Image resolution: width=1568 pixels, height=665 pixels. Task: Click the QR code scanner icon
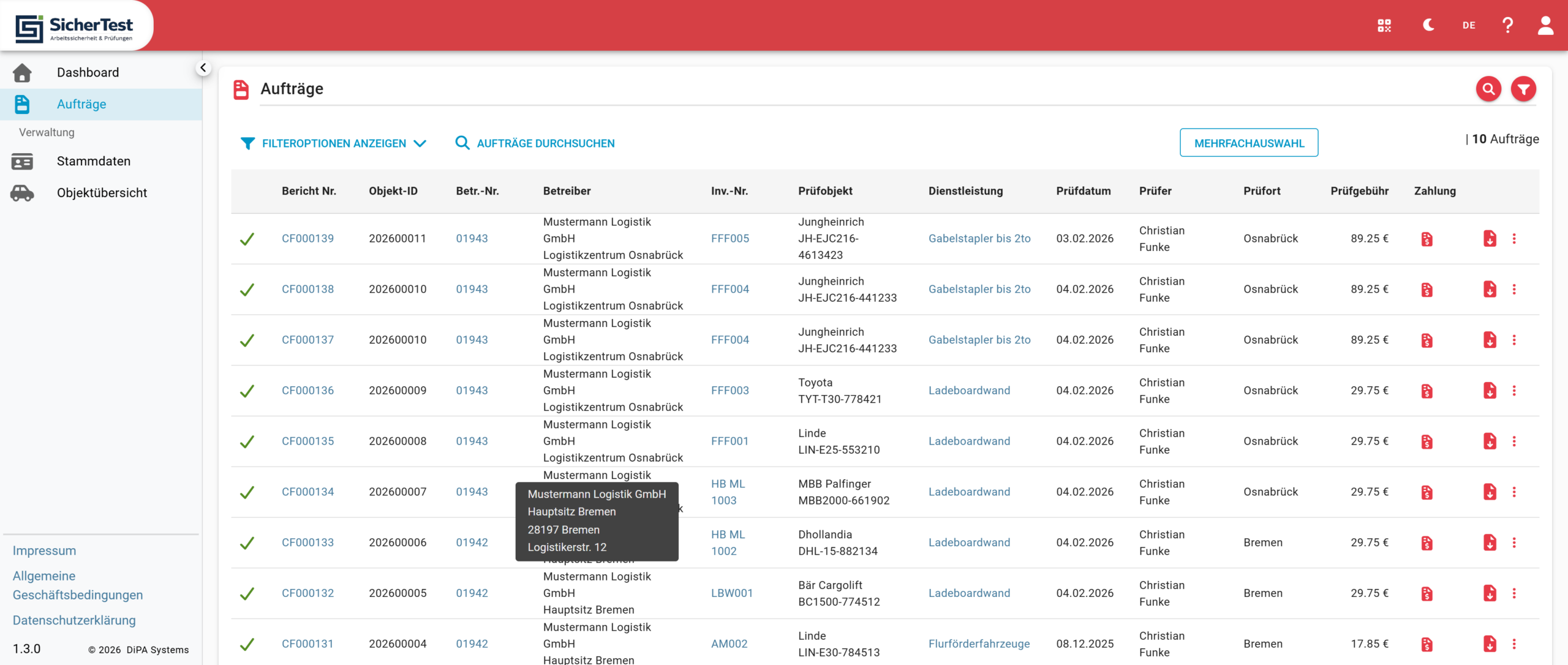[x=1384, y=25]
